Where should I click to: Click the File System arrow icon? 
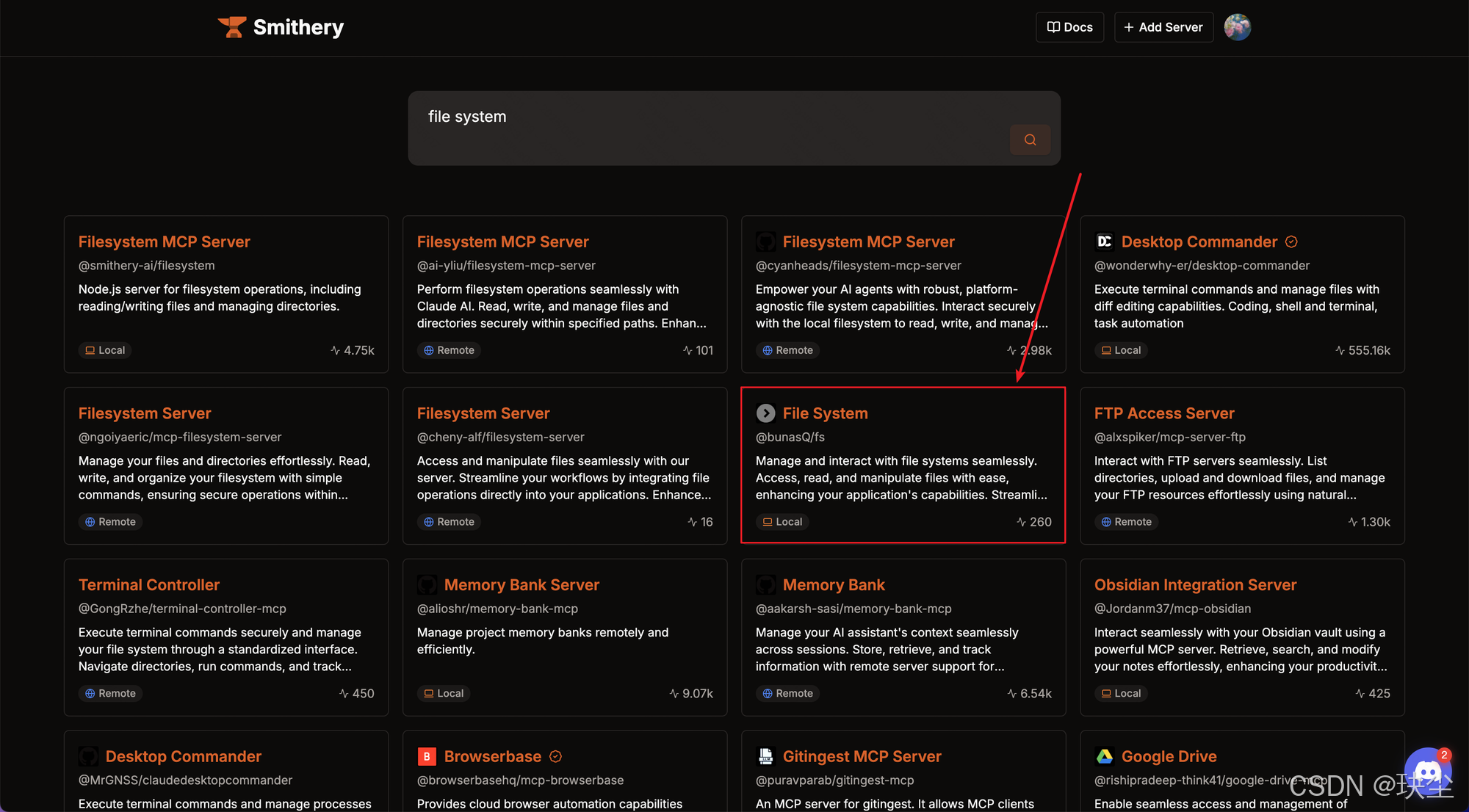tap(765, 413)
